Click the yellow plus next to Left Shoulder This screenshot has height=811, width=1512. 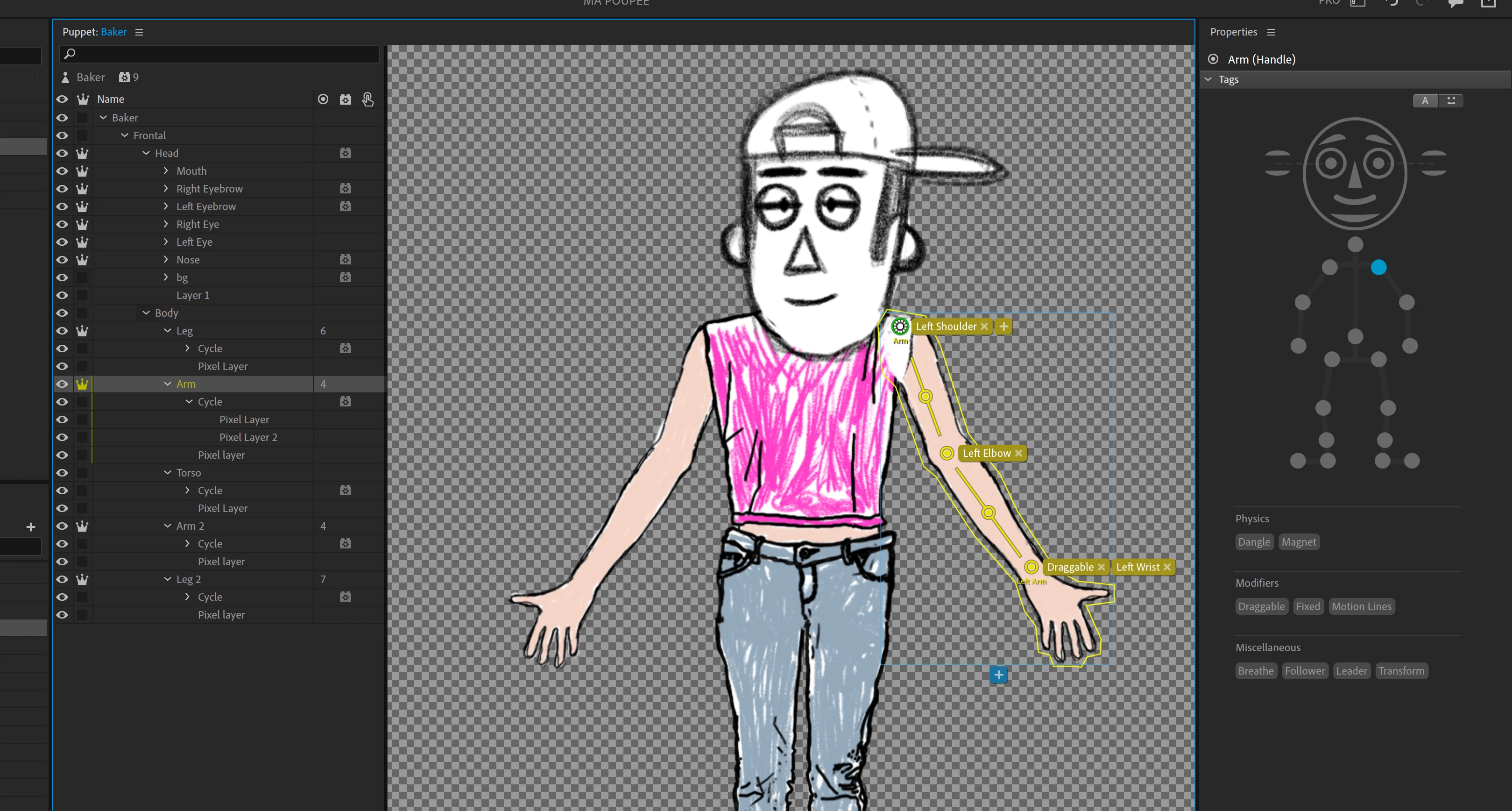tap(1003, 327)
